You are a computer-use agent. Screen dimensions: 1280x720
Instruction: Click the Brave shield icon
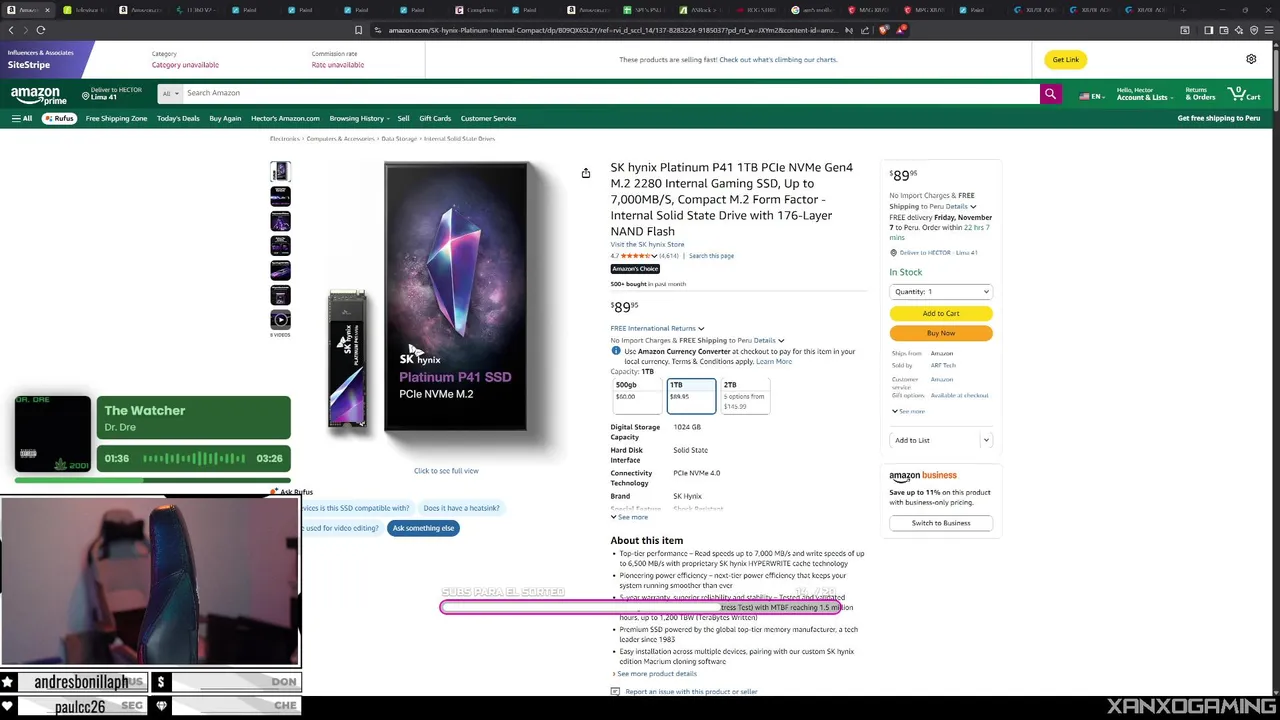click(884, 30)
